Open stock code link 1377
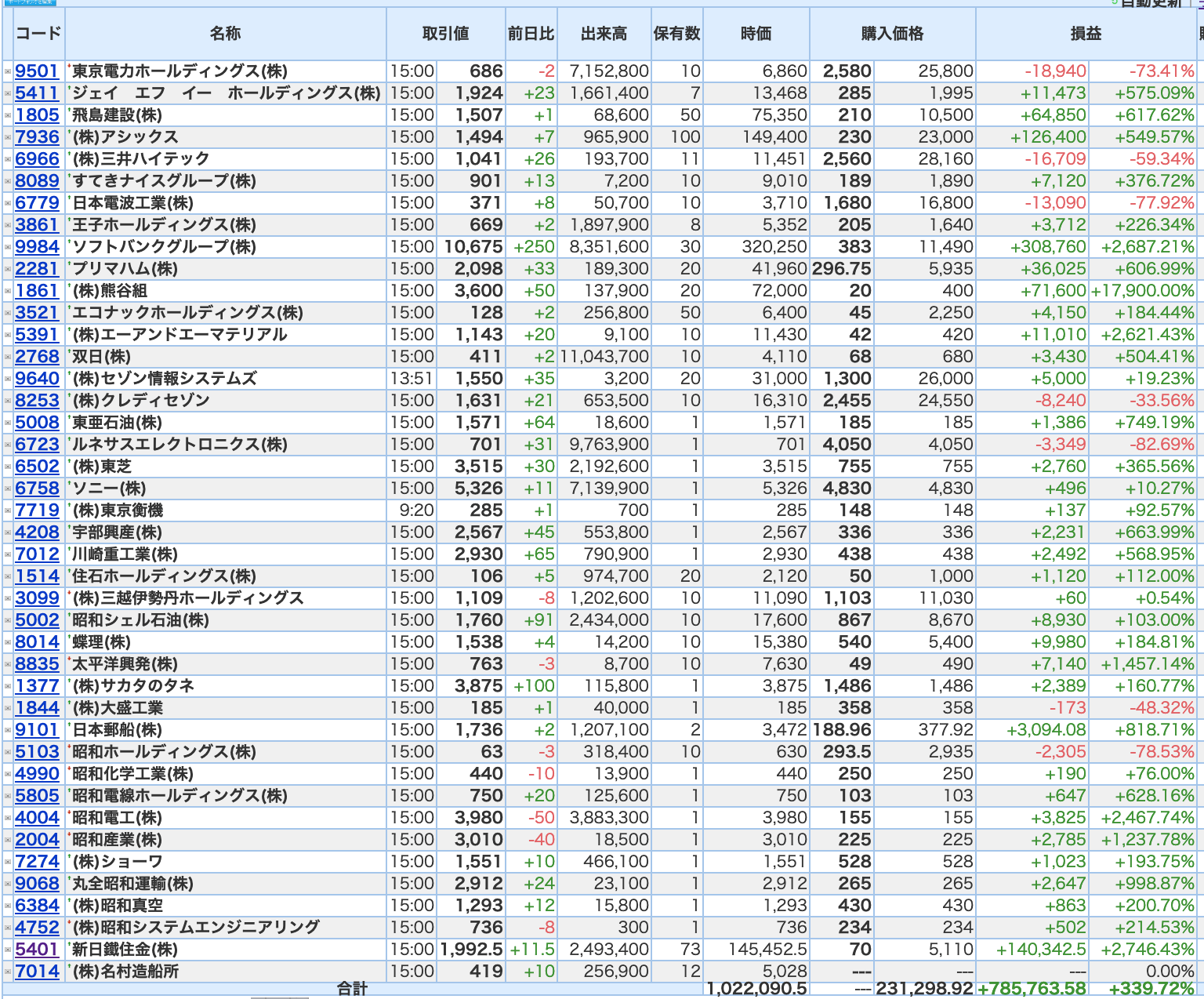The image size is (1204, 999). pyautogui.click(x=37, y=686)
